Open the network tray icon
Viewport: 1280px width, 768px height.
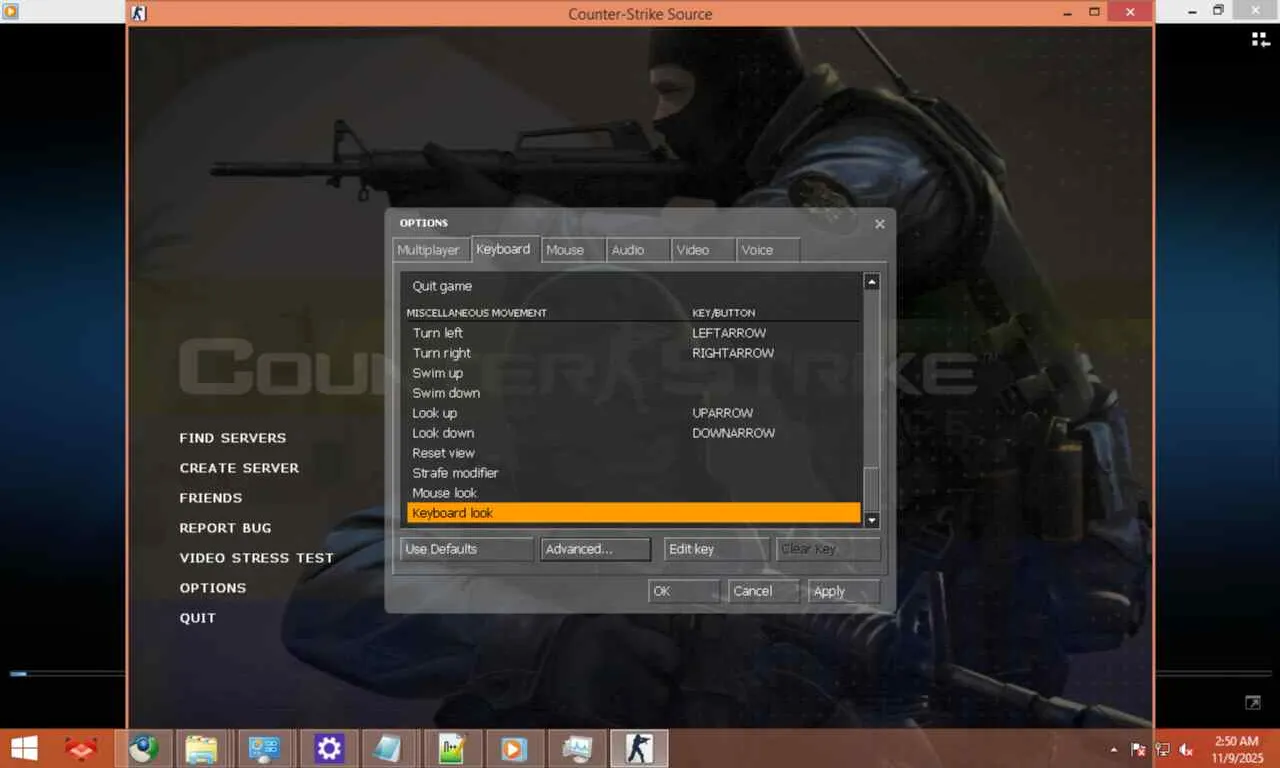[x=1162, y=749]
